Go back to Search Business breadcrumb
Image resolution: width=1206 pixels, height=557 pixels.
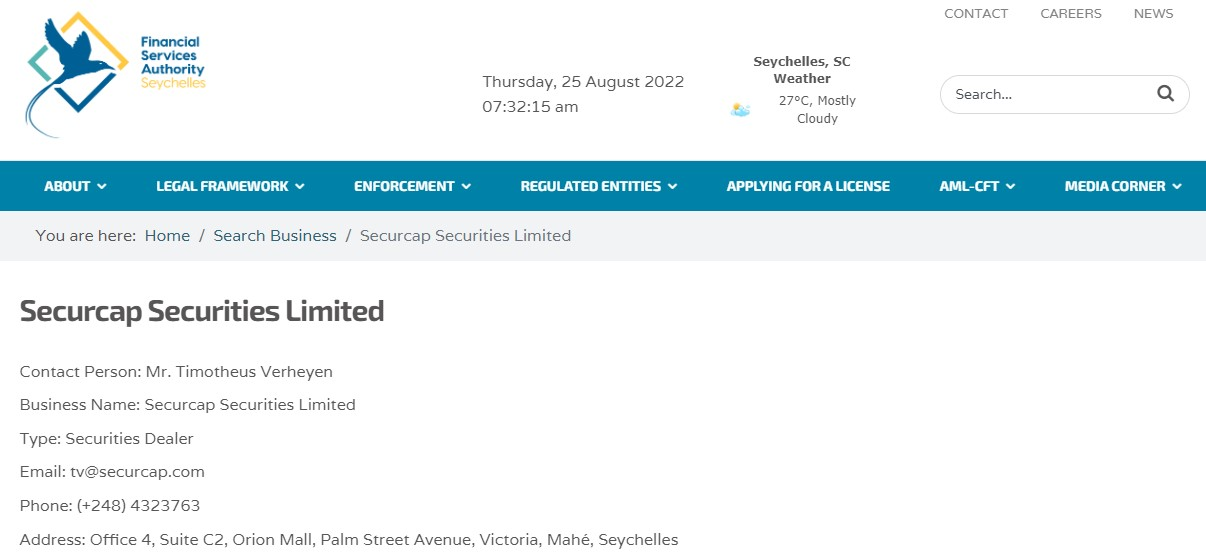tap(275, 236)
